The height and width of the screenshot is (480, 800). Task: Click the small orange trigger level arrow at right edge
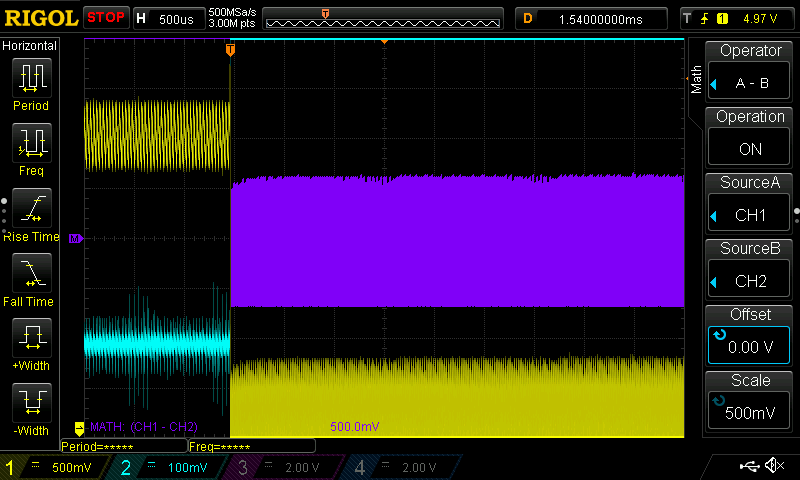687,79
